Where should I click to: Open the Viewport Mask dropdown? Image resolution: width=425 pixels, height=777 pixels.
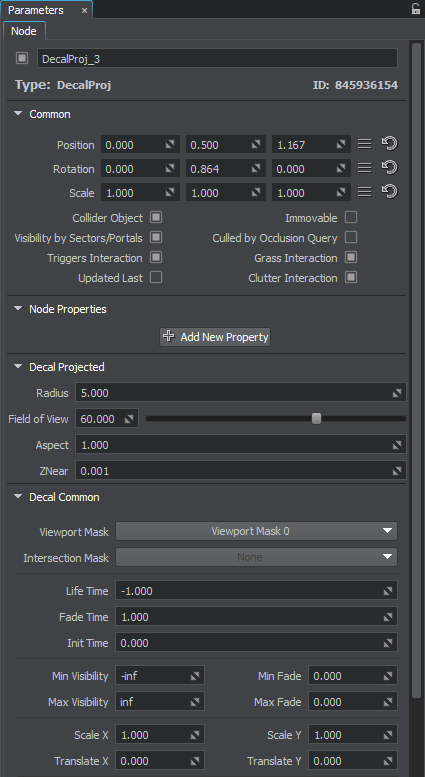tap(257, 531)
